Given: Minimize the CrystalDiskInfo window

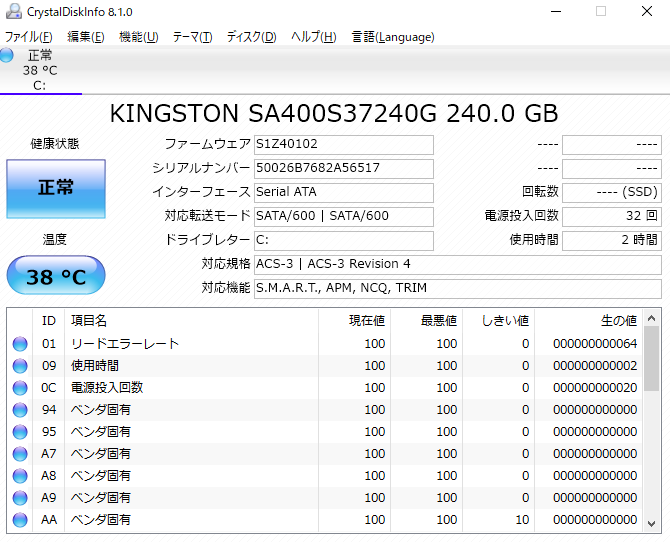Looking at the screenshot, I should coord(556,12).
